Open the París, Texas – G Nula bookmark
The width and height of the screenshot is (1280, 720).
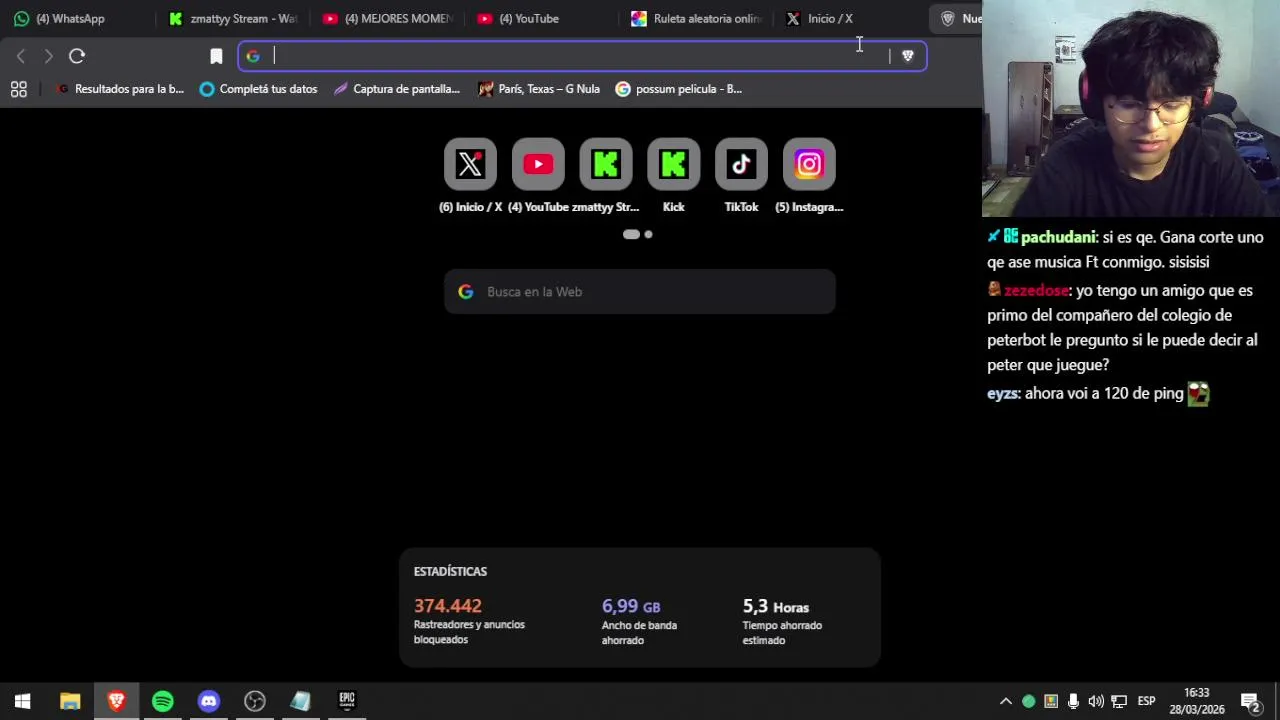tap(539, 89)
